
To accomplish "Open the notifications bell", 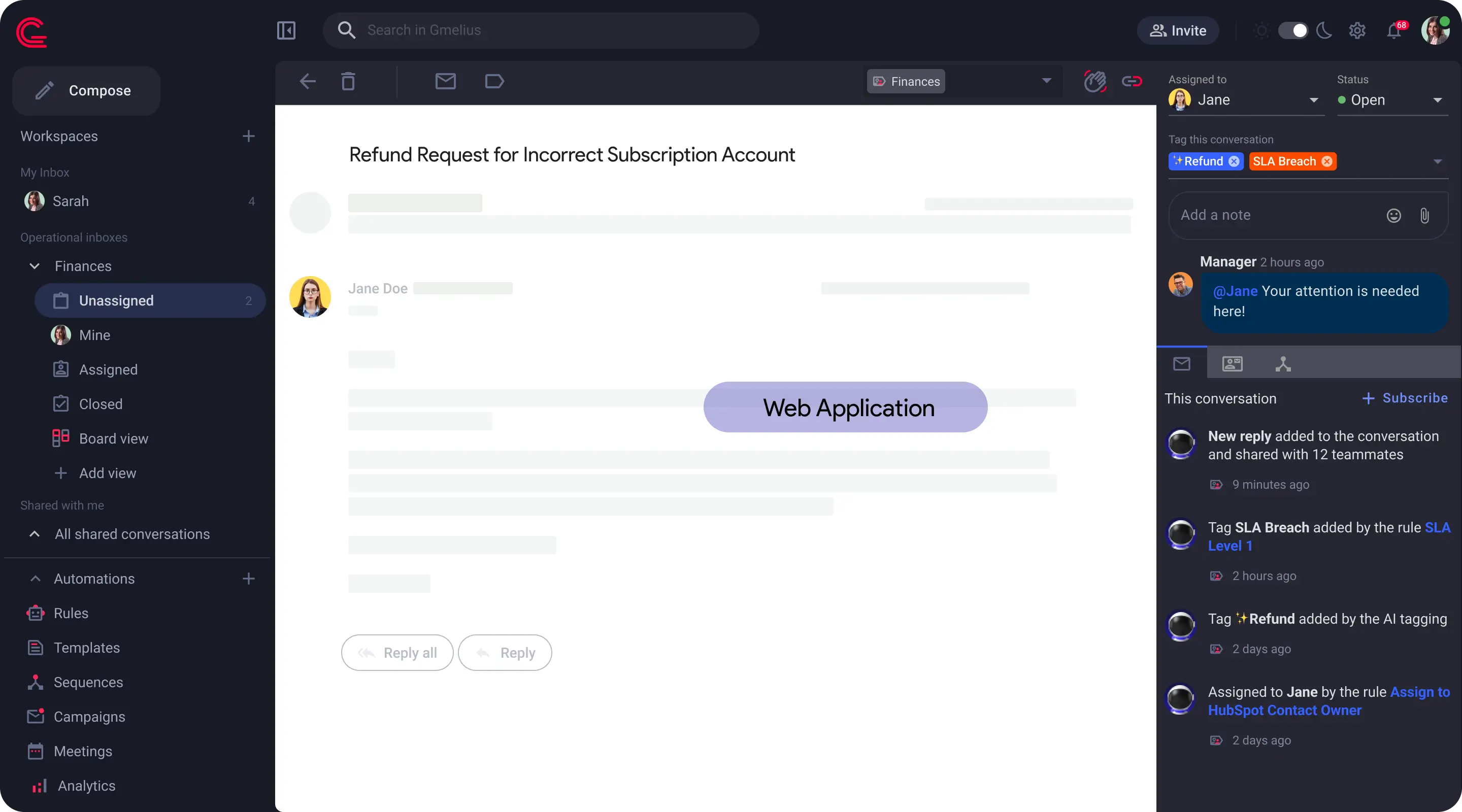I will pyautogui.click(x=1394, y=30).
